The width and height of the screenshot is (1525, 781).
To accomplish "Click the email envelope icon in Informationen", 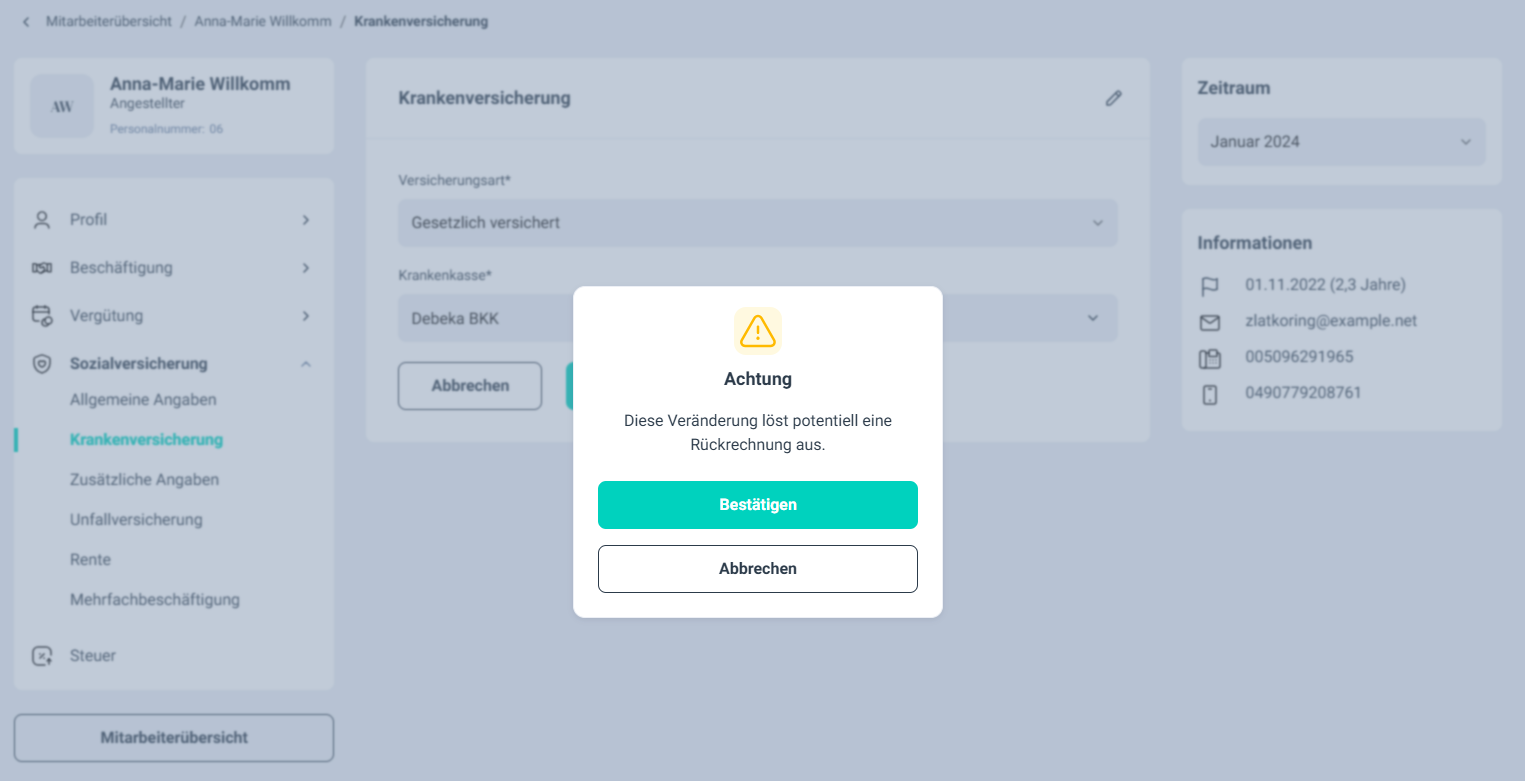I will 1210,322.
